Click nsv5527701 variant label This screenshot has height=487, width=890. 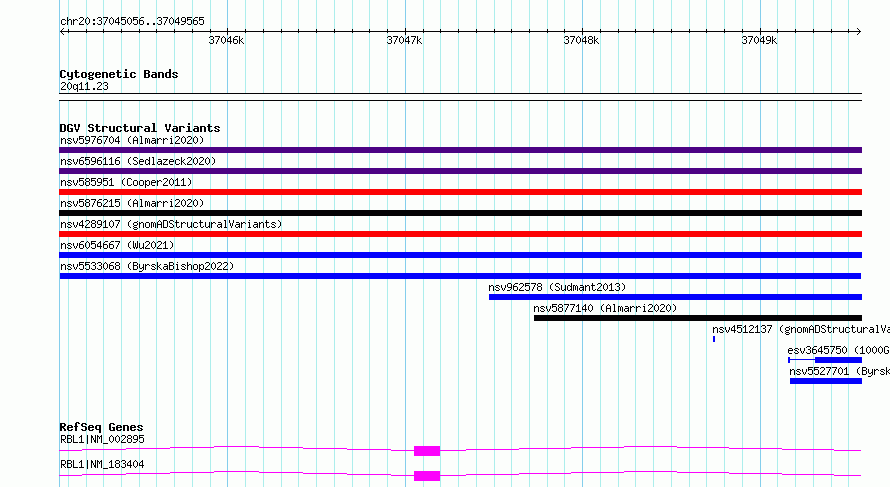point(839,371)
